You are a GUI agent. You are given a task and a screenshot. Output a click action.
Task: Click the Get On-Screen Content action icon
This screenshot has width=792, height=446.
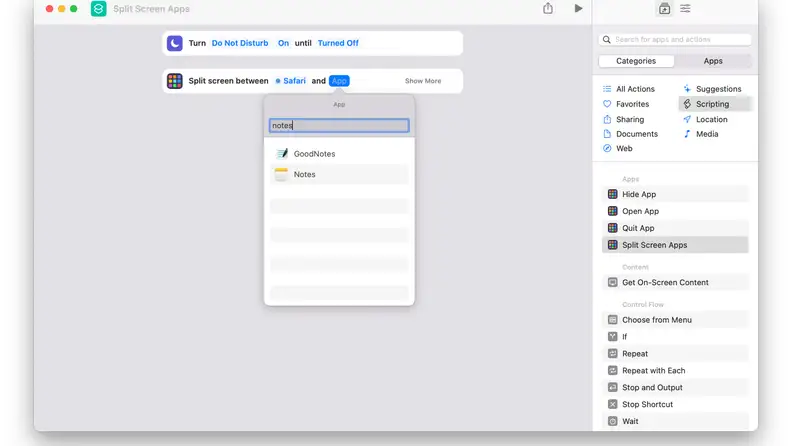[613, 282]
